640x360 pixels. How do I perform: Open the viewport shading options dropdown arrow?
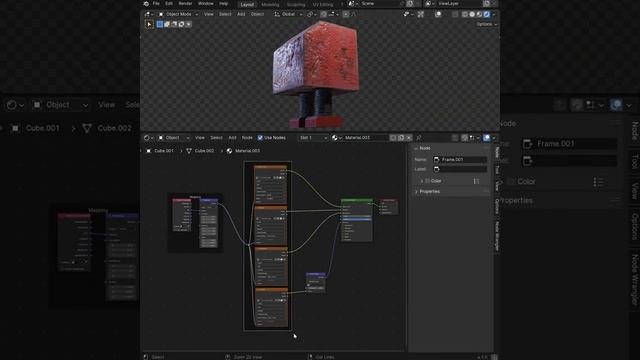coord(494,14)
